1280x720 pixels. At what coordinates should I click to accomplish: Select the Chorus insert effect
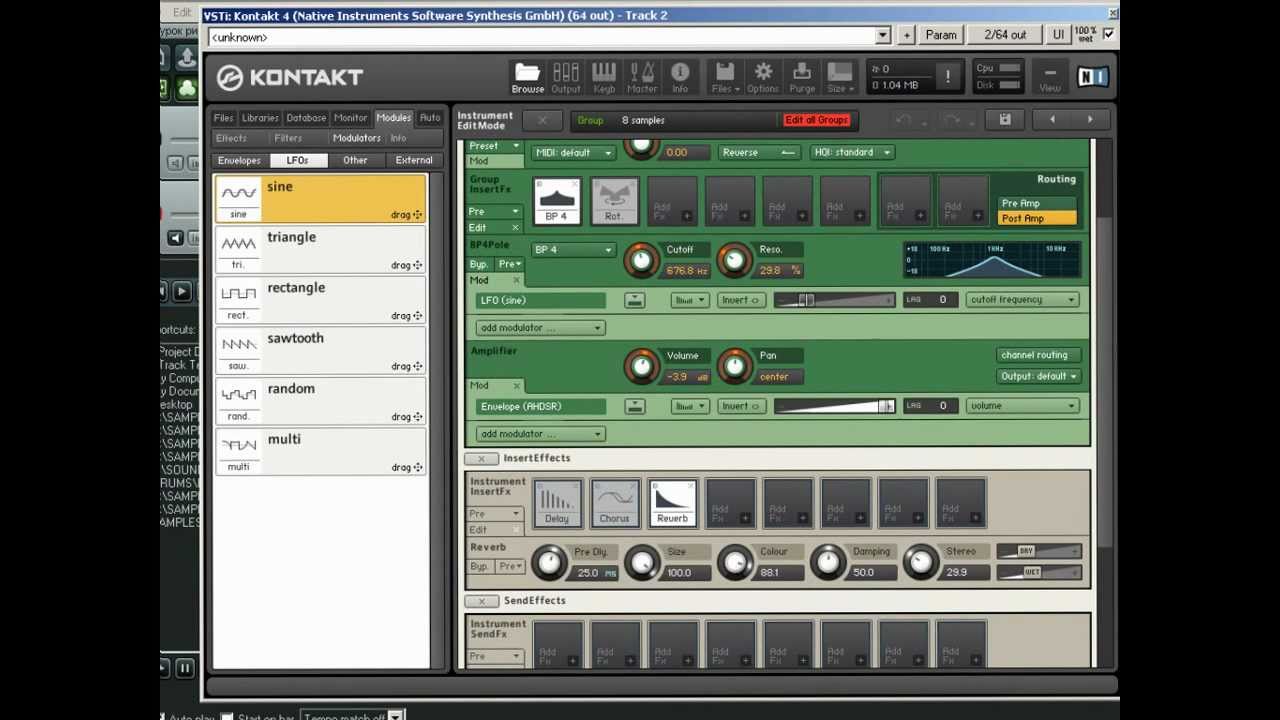pos(614,503)
